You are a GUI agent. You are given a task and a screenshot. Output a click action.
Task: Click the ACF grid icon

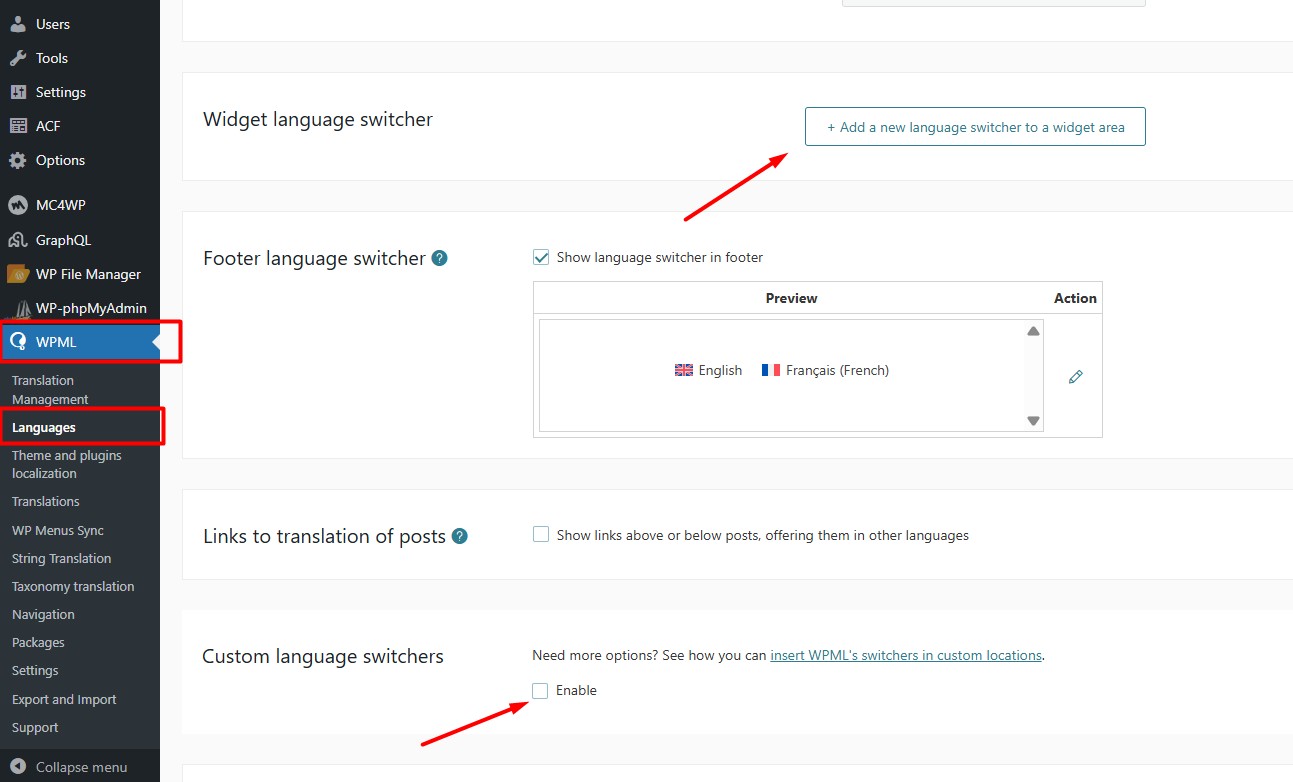tap(18, 126)
